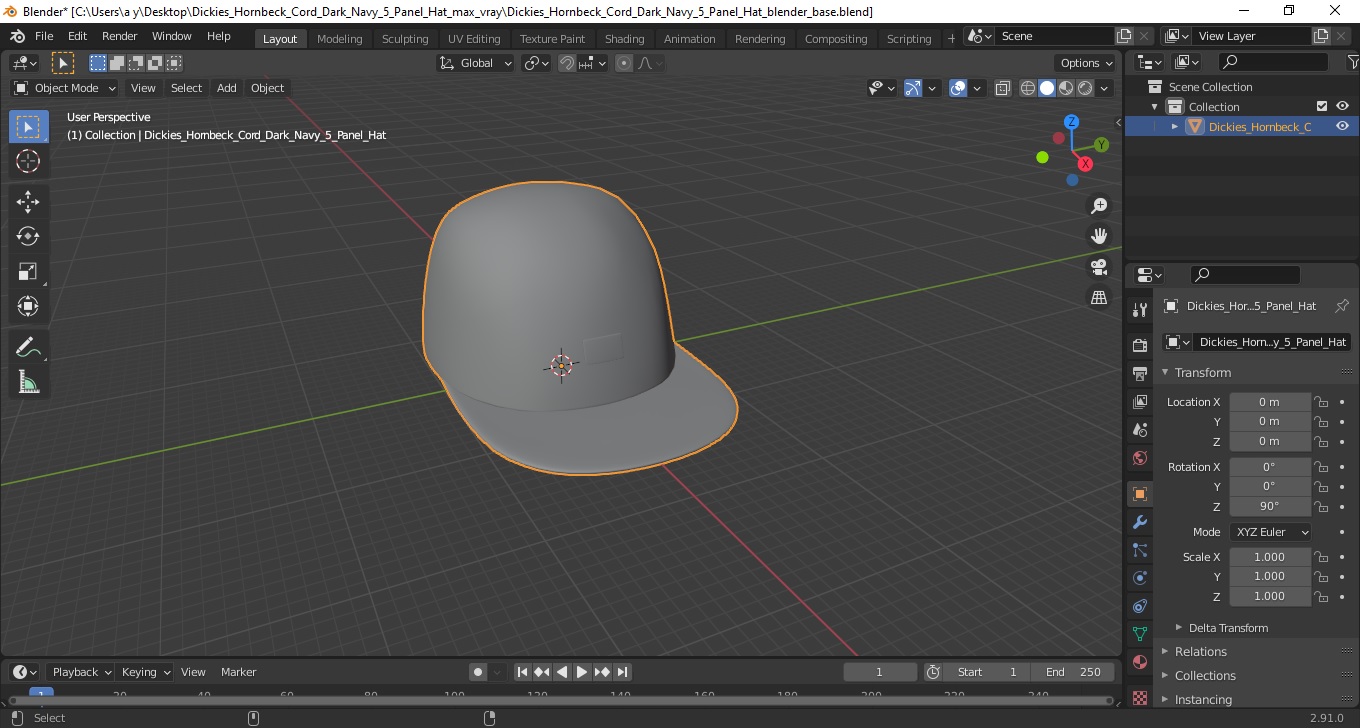This screenshot has height=728, width=1360.
Task: Open the Modifier properties wrench tab
Action: tap(1139, 522)
